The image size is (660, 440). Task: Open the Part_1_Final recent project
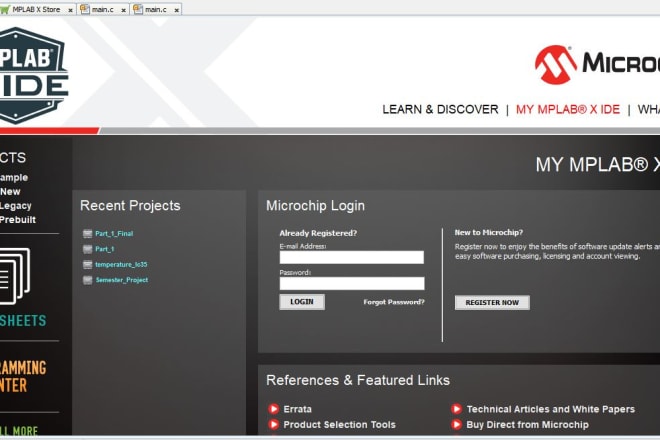click(x=114, y=234)
